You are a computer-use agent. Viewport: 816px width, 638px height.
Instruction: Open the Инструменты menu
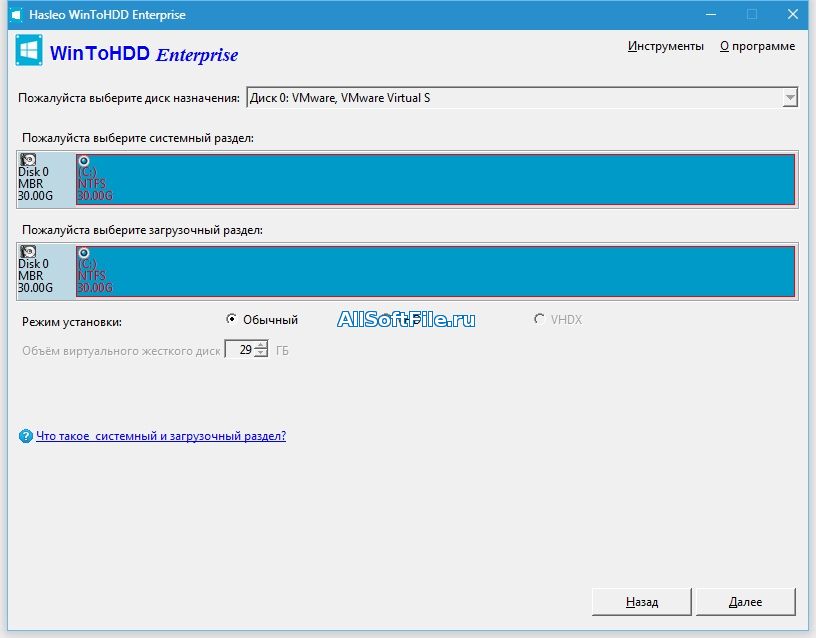click(x=666, y=46)
